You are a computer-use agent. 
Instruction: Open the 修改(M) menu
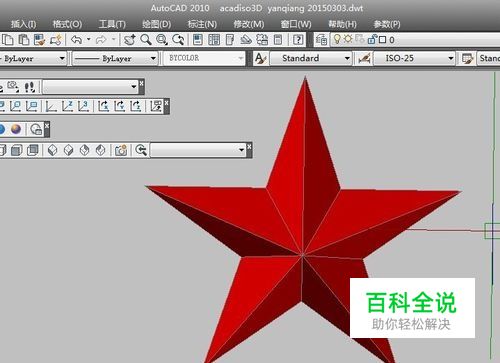(x=249, y=24)
